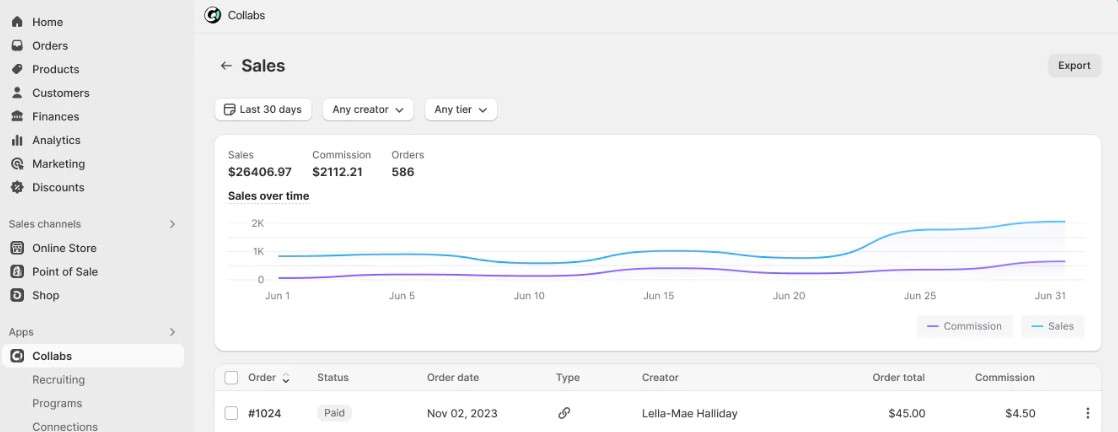
Task: Click the Discounts badge icon
Action: pos(17,187)
